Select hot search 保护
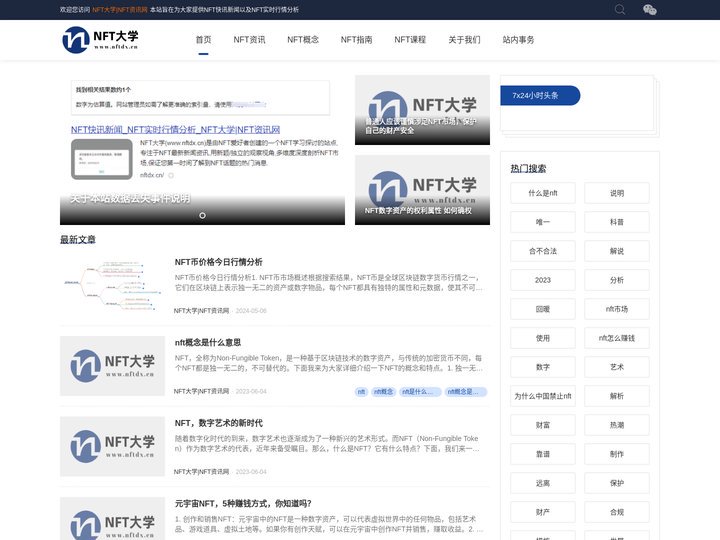720x540 pixels. coord(617,483)
